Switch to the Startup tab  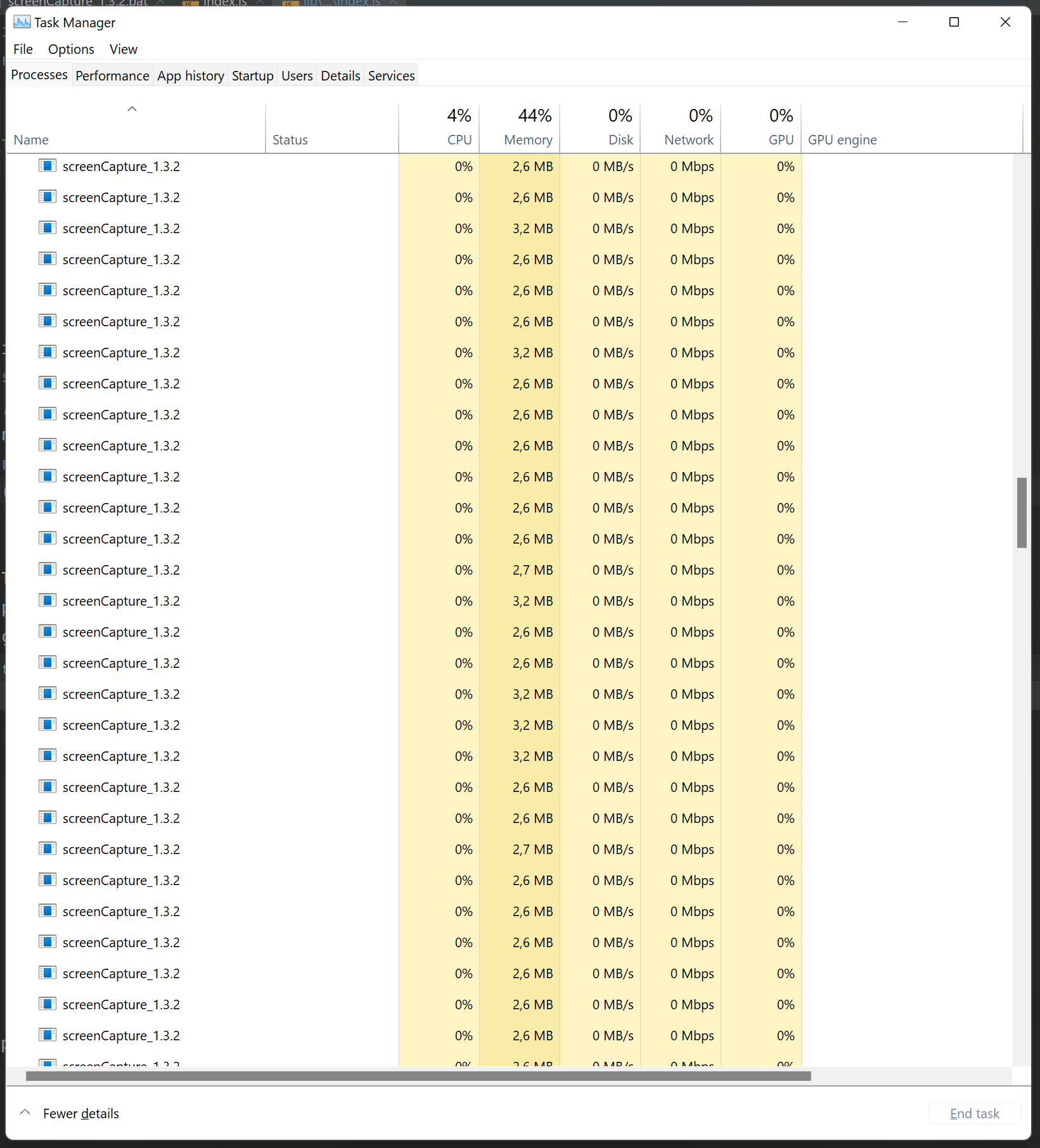coord(252,75)
